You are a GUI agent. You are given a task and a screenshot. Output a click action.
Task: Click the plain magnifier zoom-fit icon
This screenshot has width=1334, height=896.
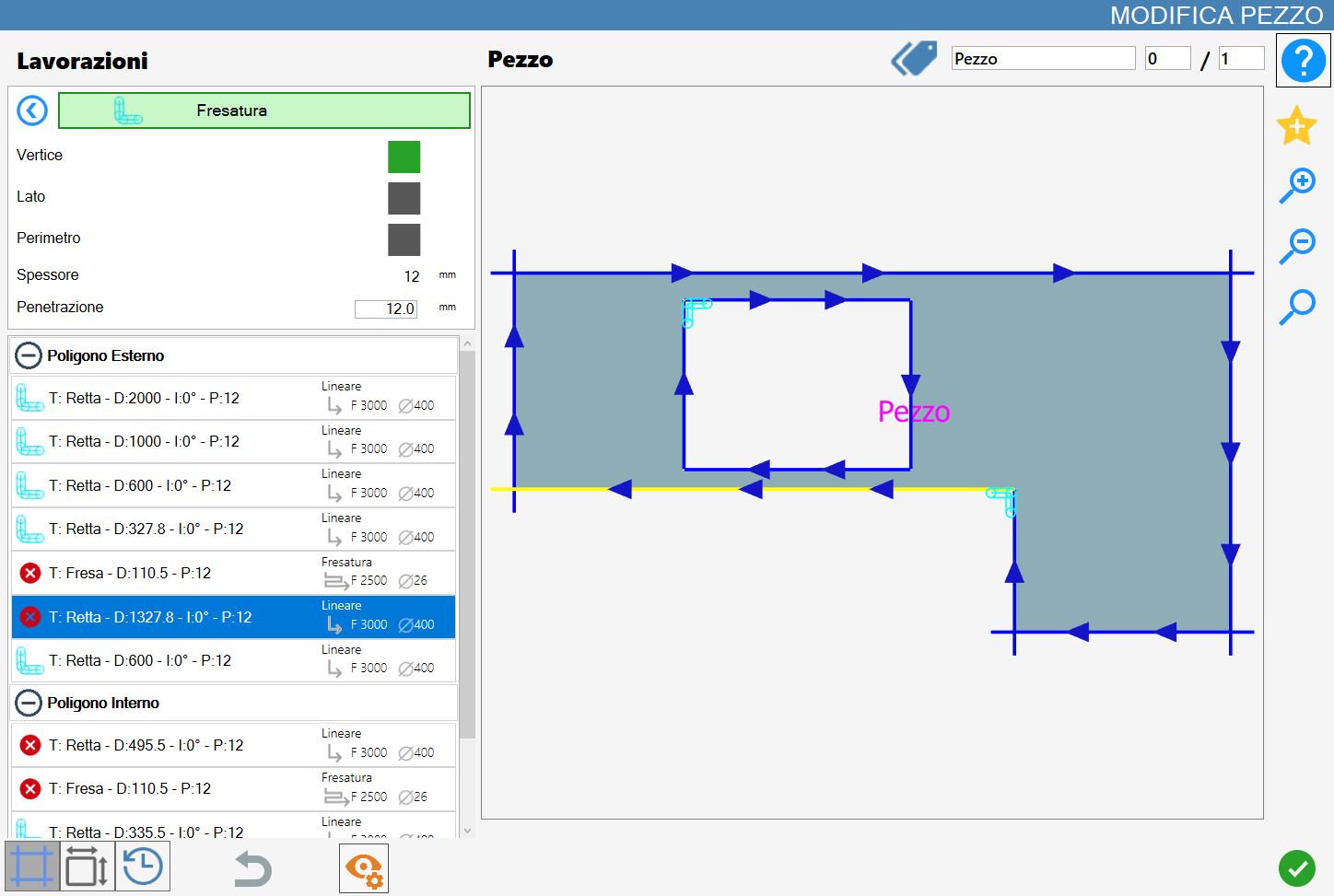click(x=1297, y=307)
